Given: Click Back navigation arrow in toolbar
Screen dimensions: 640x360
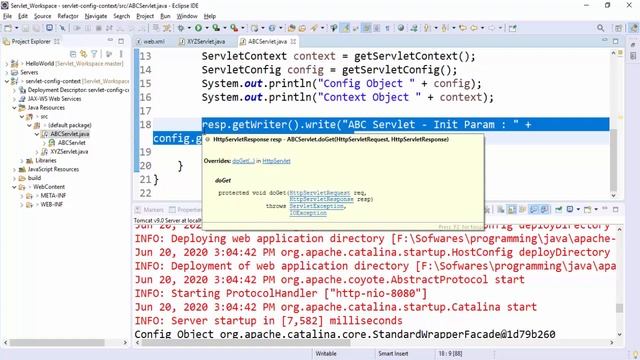Looking at the screenshot, I should pyautogui.click(x=474, y=28).
